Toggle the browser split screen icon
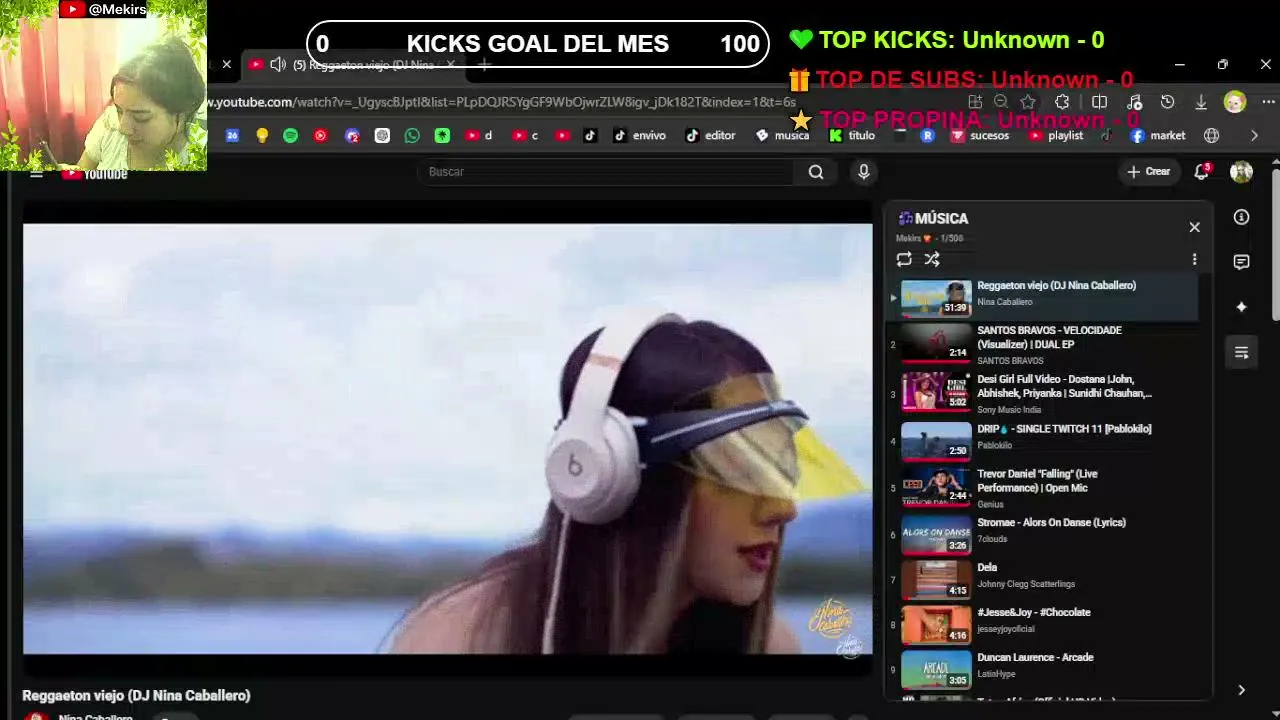This screenshot has width=1280, height=720. 1099,102
